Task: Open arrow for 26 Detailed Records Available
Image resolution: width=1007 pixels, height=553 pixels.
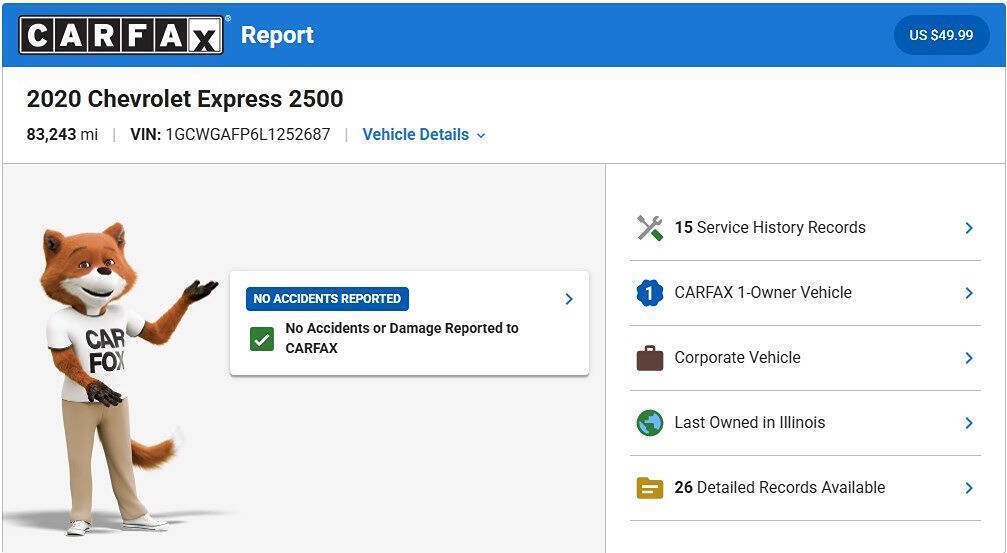Action: pyautogui.click(x=968, y=488)
